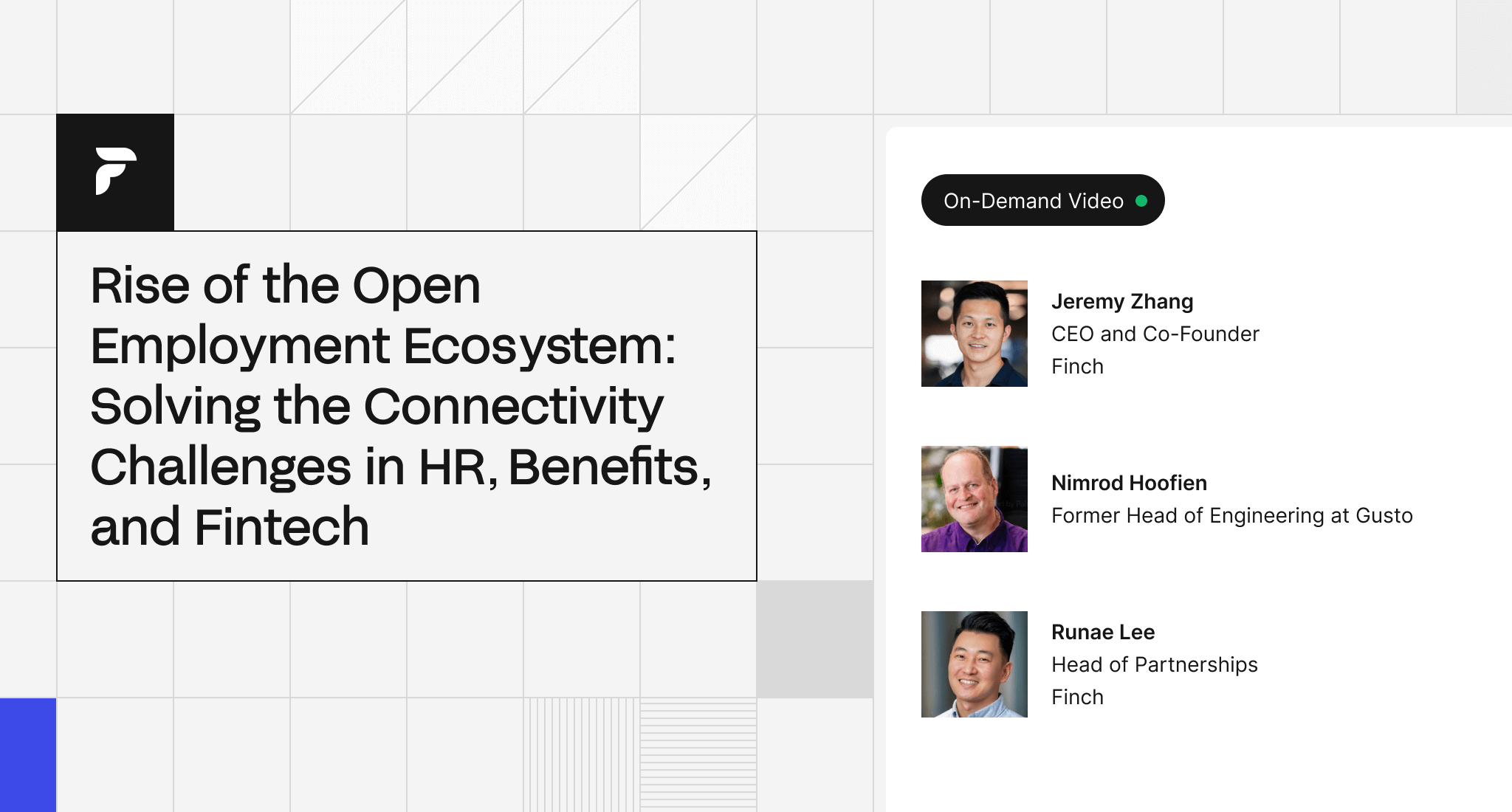1512x812 pixels.
Task: Click the webinar title 'Rise of the Open Employment Ecosystem'
Action: (401, 406)
